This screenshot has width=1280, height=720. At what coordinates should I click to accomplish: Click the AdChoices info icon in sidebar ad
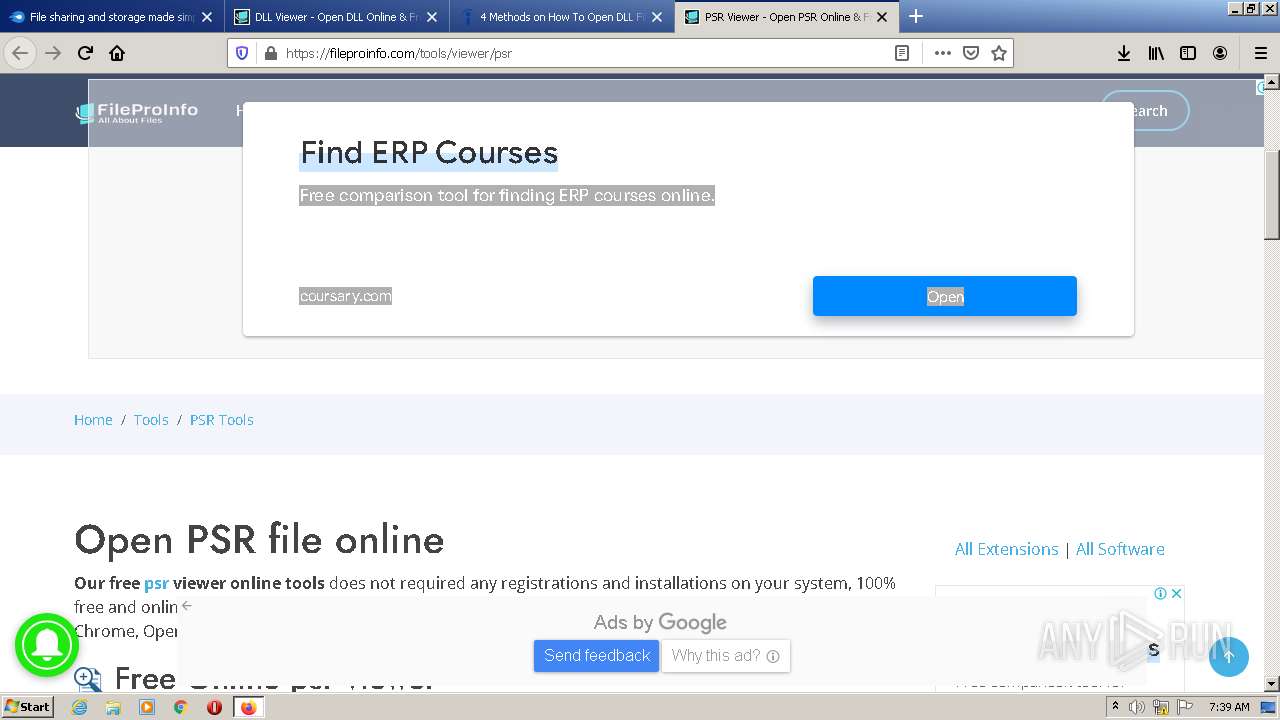[x=1160, y=593]
